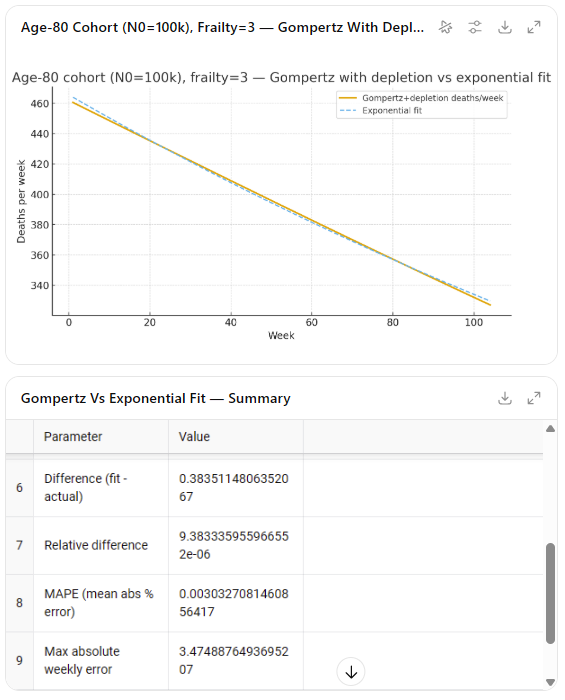The width and height of the screenshot is (565, 700).
Task: Select value 9.383335955966552e-06 cell
Action: (236, 546)
